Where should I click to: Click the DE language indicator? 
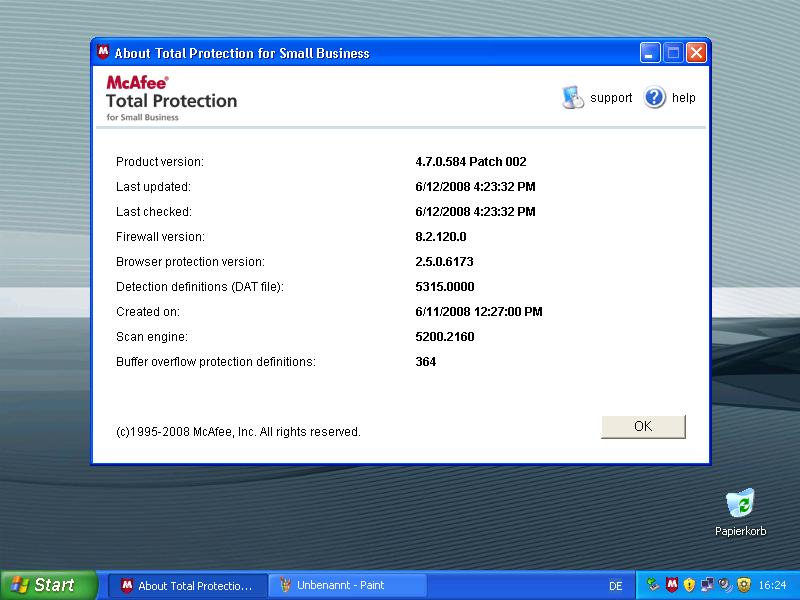click(x=616, y=586)
